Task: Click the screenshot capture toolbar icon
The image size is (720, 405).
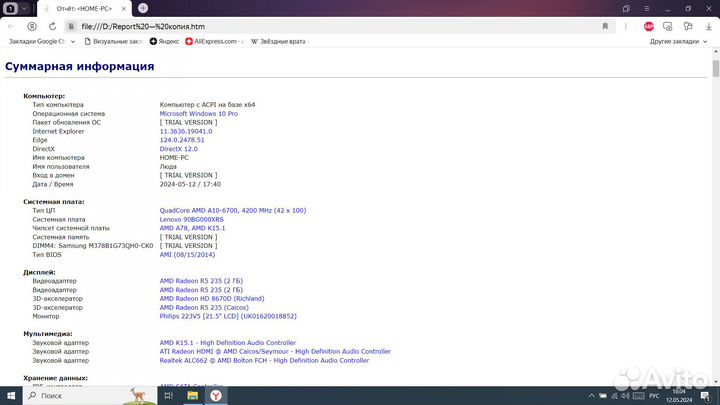Action: (668, 26)
